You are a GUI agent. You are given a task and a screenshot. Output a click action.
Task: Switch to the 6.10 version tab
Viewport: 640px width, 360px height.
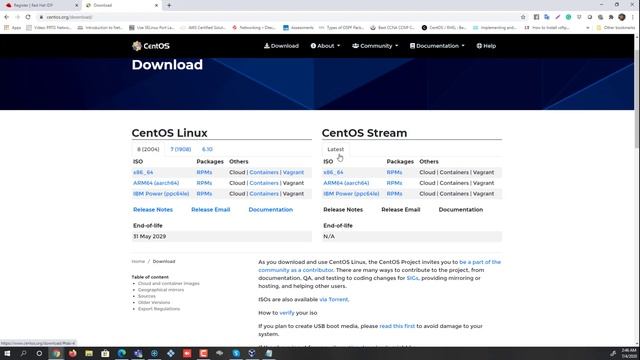[x=207, y=149]
